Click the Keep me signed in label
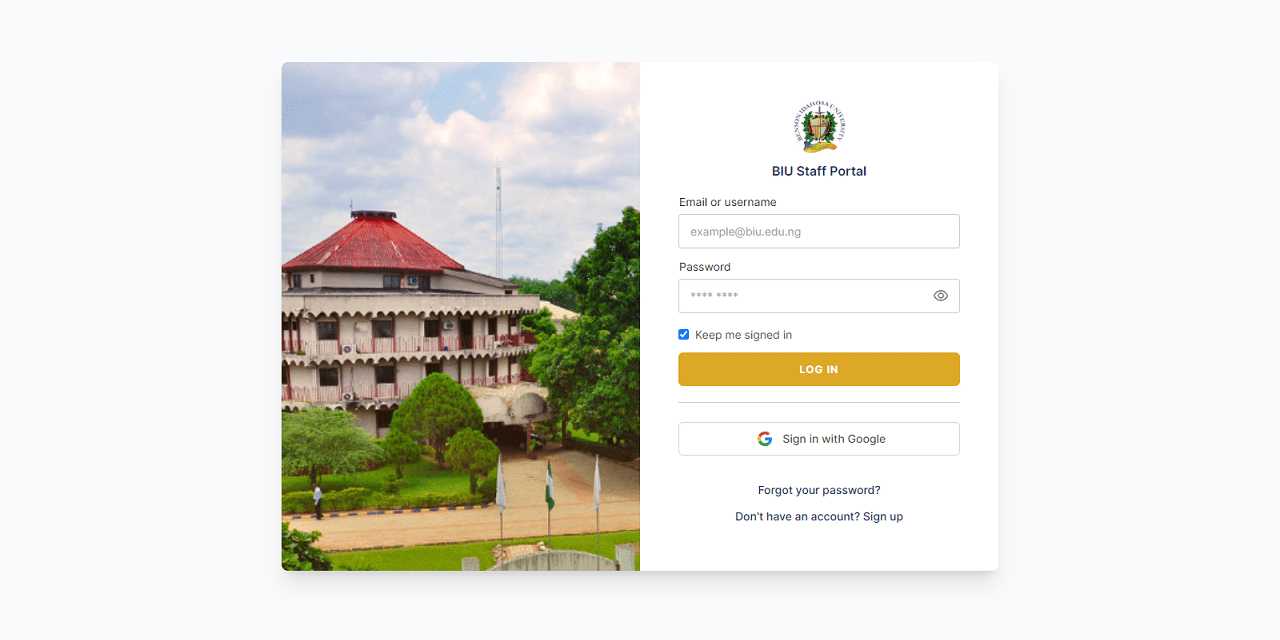The width and height of the screenshot is (1280, 640). click(x=743, y=335)
